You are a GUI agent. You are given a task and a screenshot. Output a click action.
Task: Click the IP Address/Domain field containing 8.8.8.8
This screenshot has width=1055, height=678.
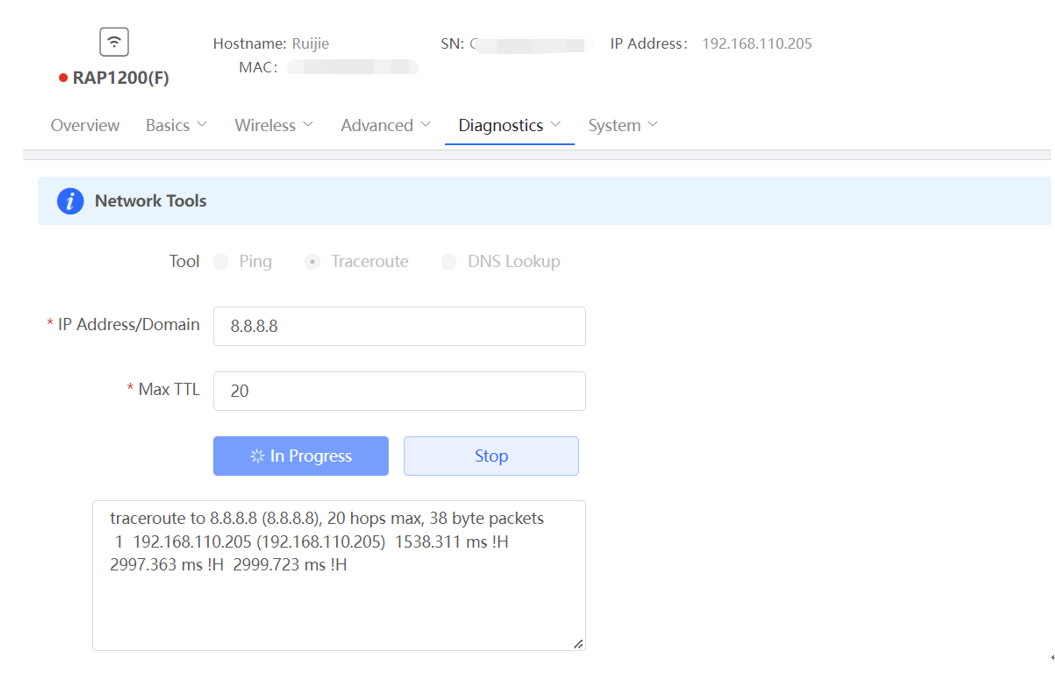(400, 326)
